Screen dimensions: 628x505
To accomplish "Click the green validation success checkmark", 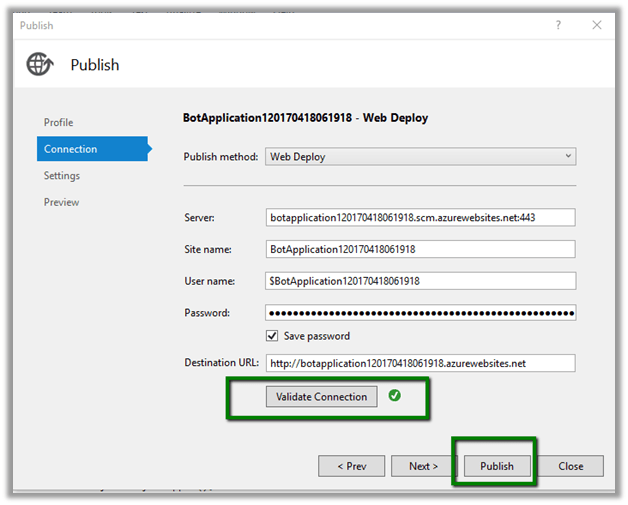I will (x=394, y=396).
